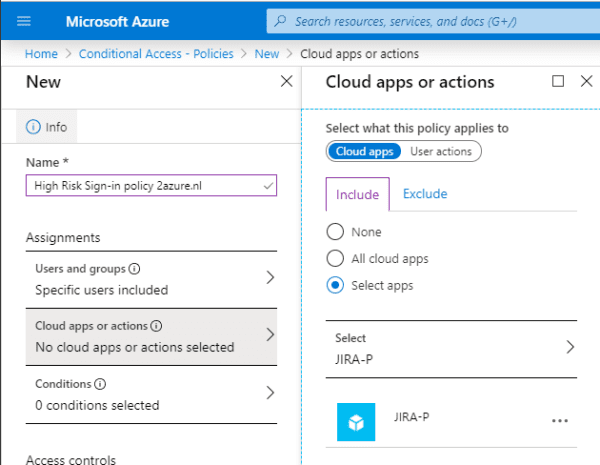This screenshot has height=465, width=600.
Task: Click the name field validation checkmark
Action: pyautogui.click(x=268, y=186)
